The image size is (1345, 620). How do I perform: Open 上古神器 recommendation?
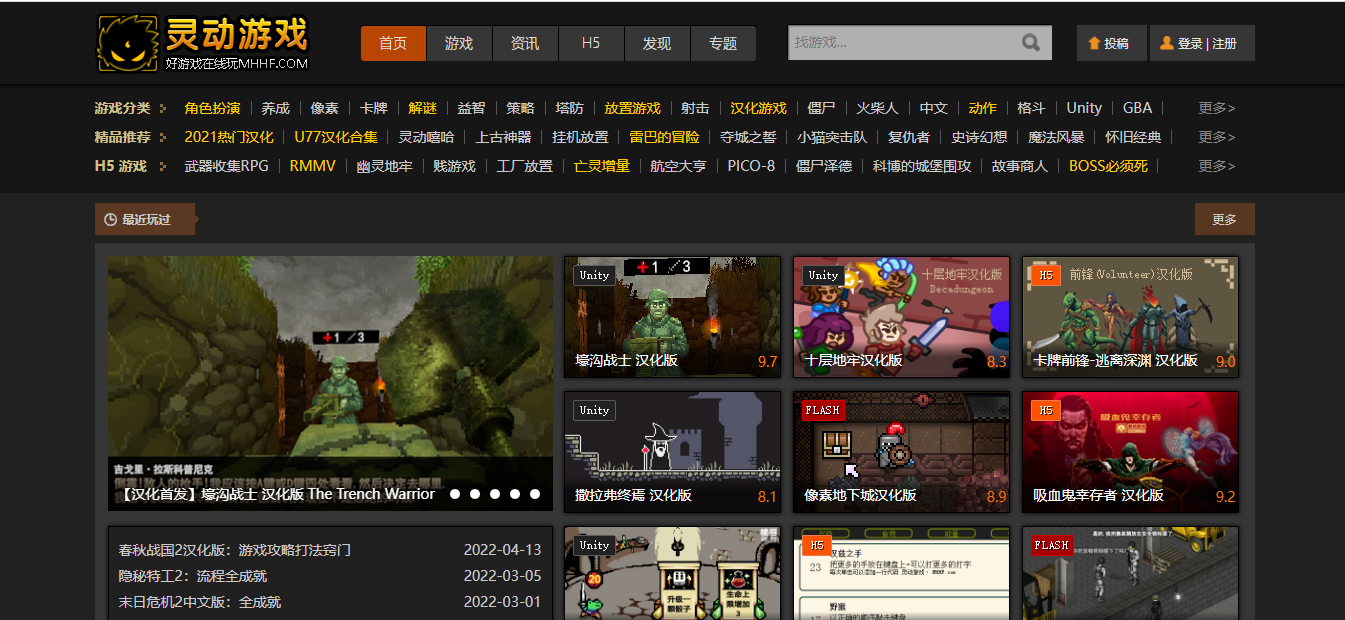click(503, 137)
